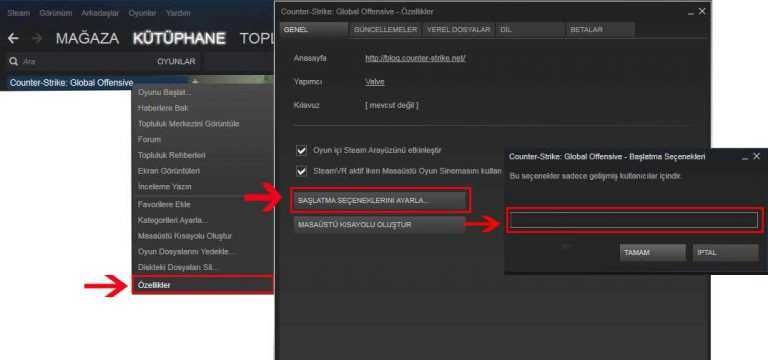This screenshot has width=768, height=360.
Task: Open the OYUNLAR filter dropdown
Action: click(x=176, y=62)
